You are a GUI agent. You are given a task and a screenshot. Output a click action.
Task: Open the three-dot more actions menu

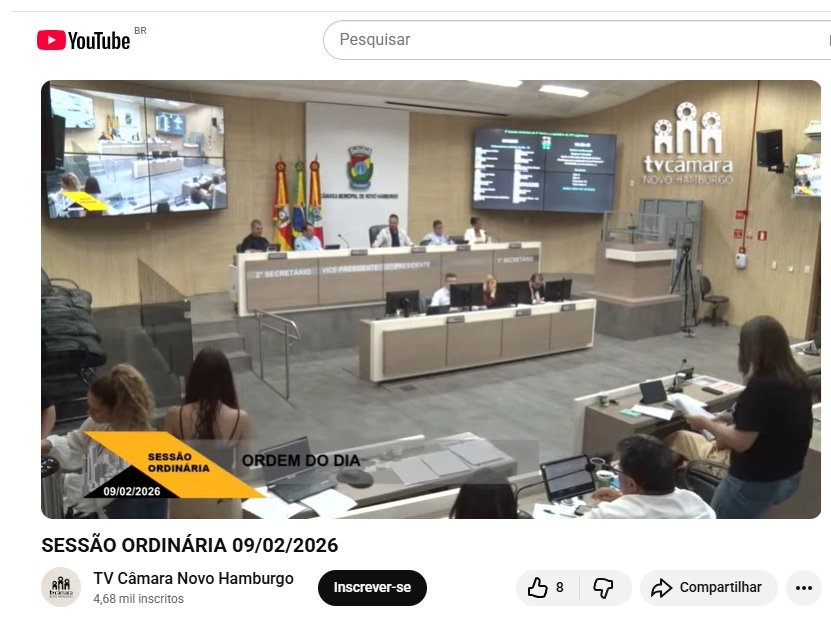point(803,588)
